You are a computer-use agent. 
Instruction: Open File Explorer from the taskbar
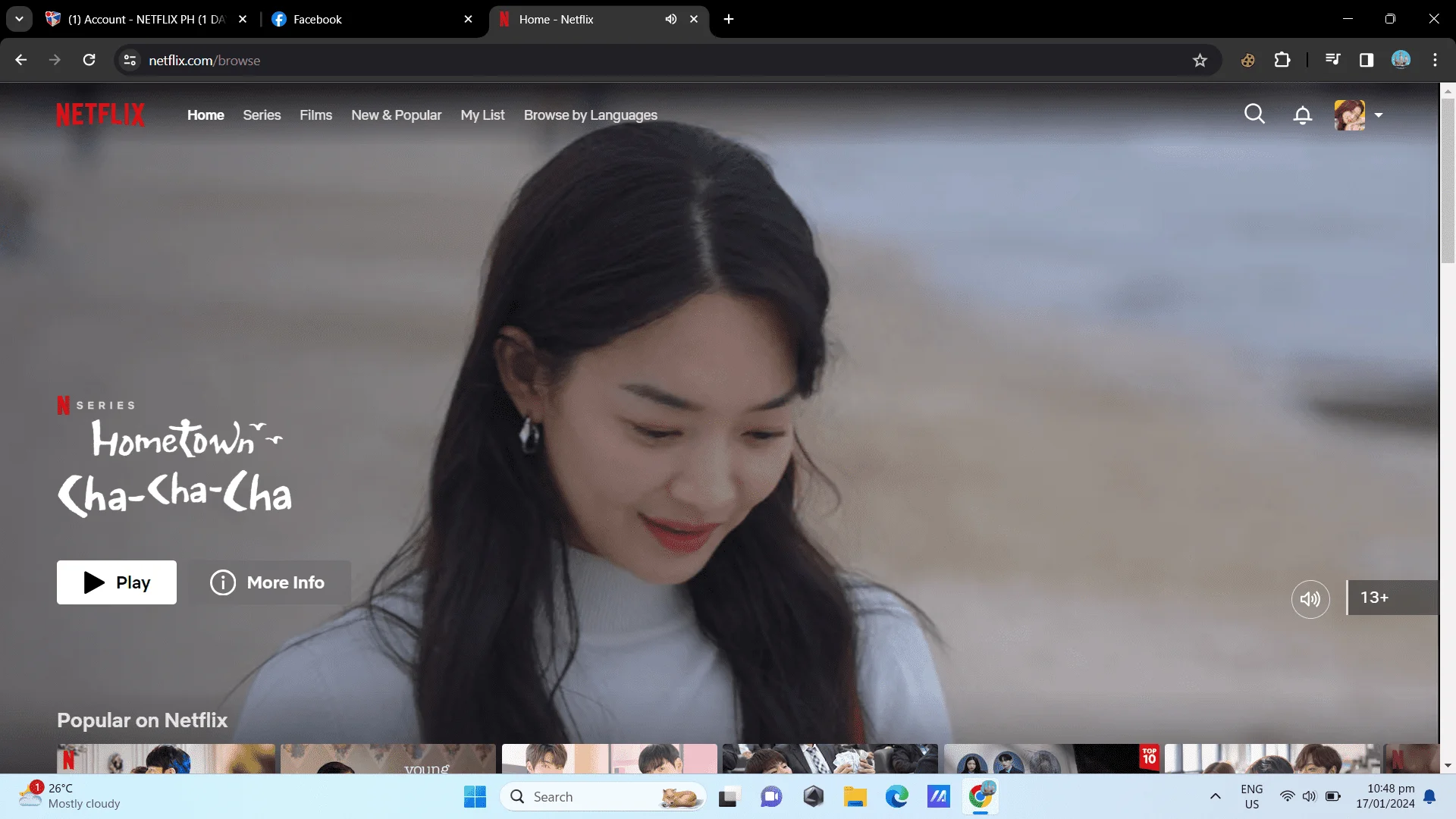click(x=855, y=797)
